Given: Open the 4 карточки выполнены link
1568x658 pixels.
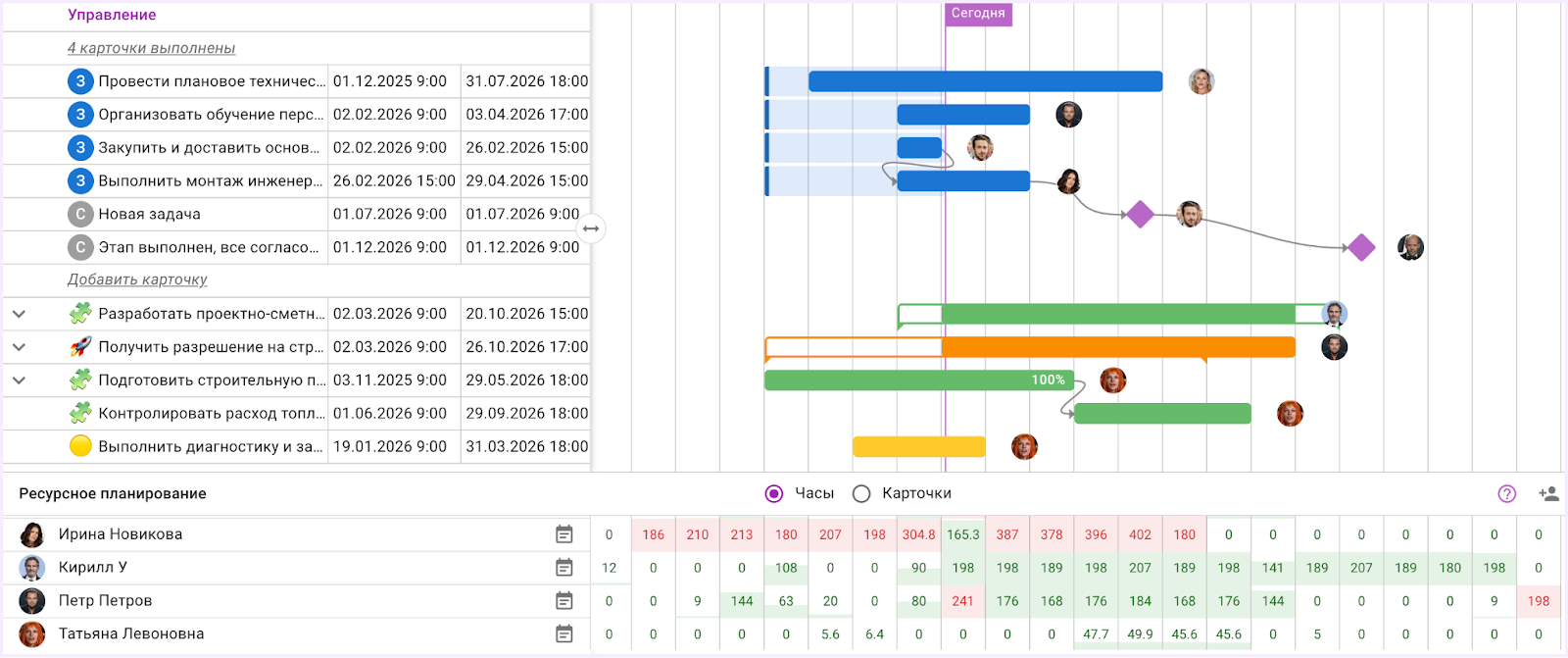Looking at the screenshot, I should click(151, 48).
